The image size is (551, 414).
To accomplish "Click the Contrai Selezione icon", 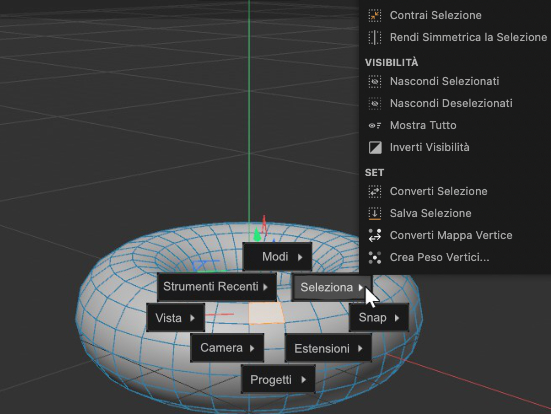I will [x=375, y=15].
